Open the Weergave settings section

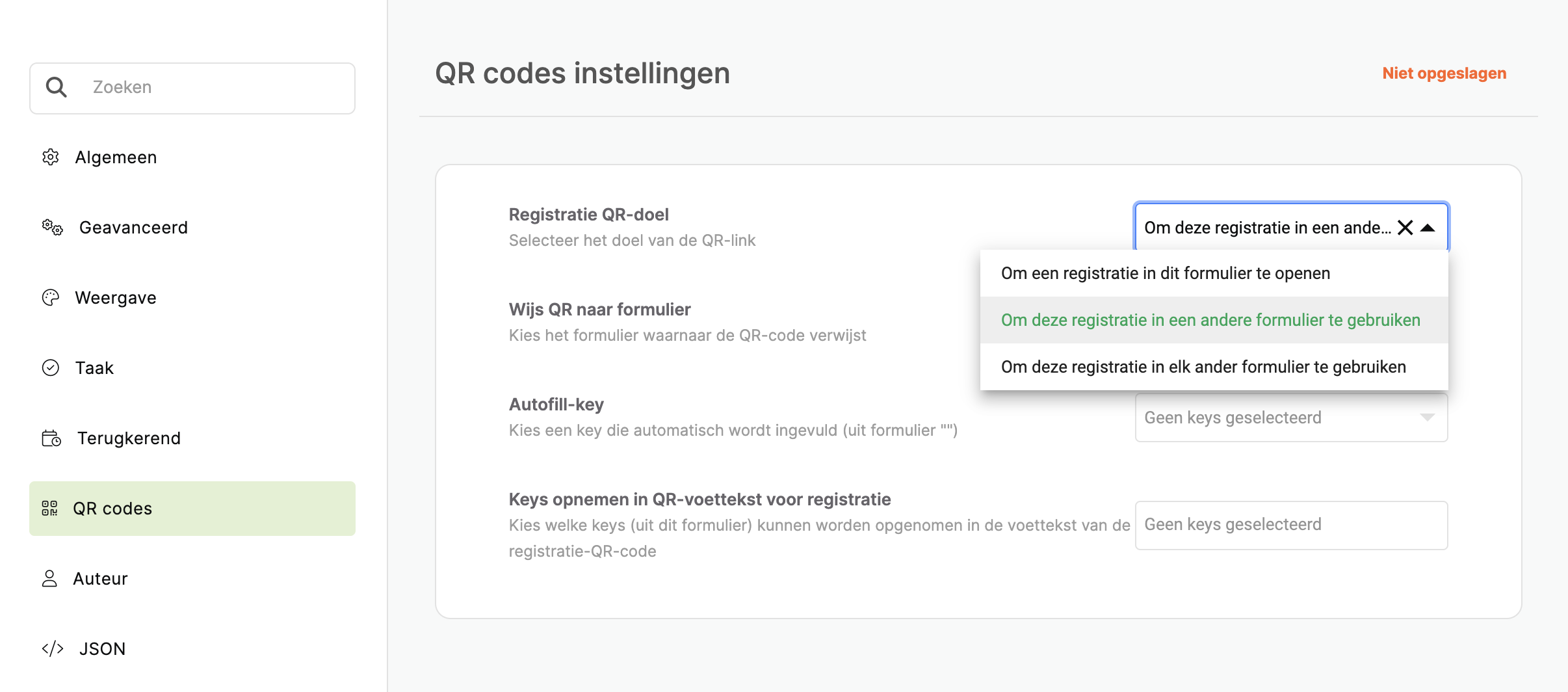(x=192, y=297)
